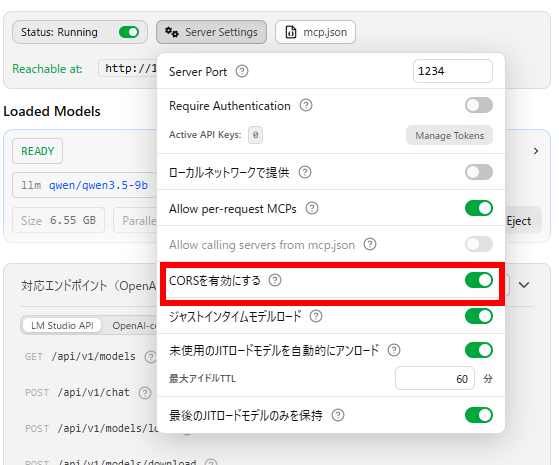Image resolution: width=559 pixels, height=465 pixels.
Task: Show help for 未使用のJITロードモデルを自動的にアンロード
Action: pyautogui.click(x=394, y=350)
